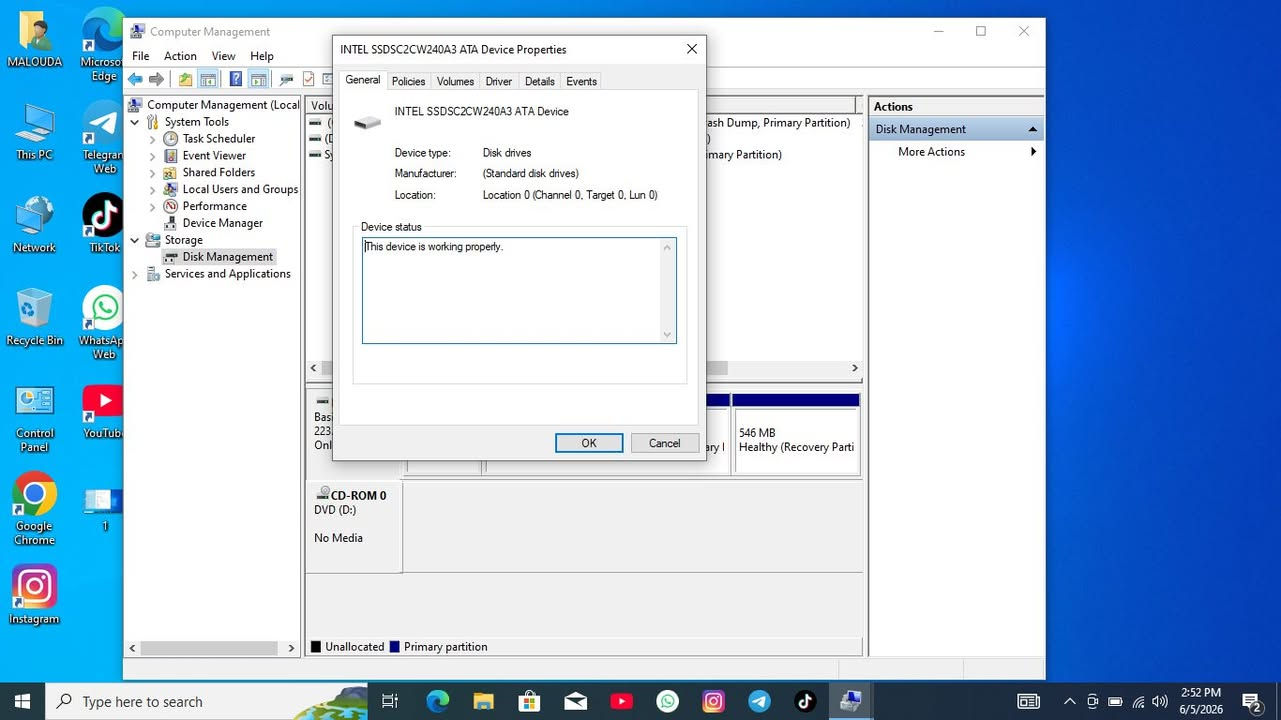
Task: Select the Recycle Bin desktop icon
Action: pyautogui.click(x=34, y=316)
